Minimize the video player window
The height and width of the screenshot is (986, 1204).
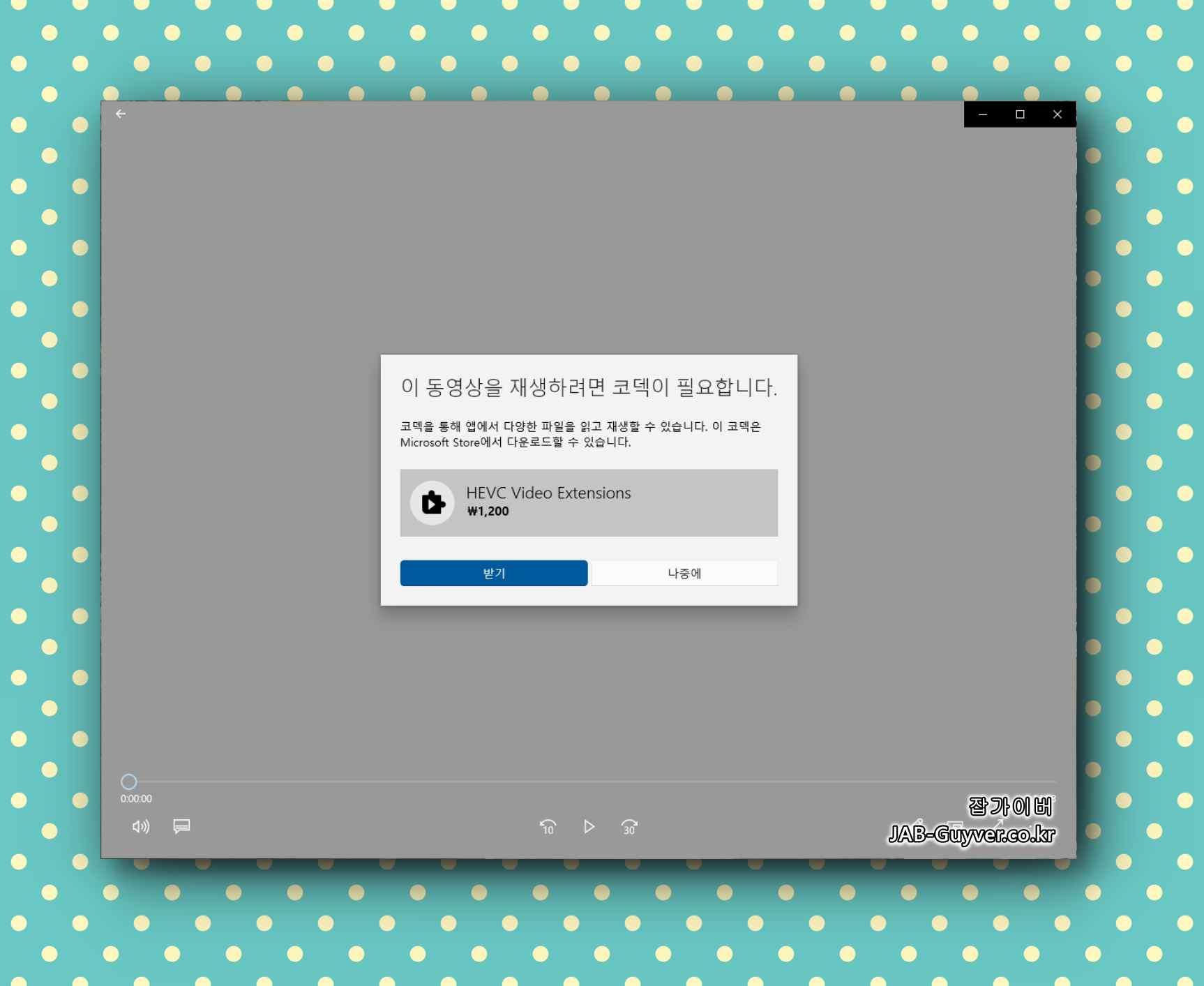coord(982,114)
